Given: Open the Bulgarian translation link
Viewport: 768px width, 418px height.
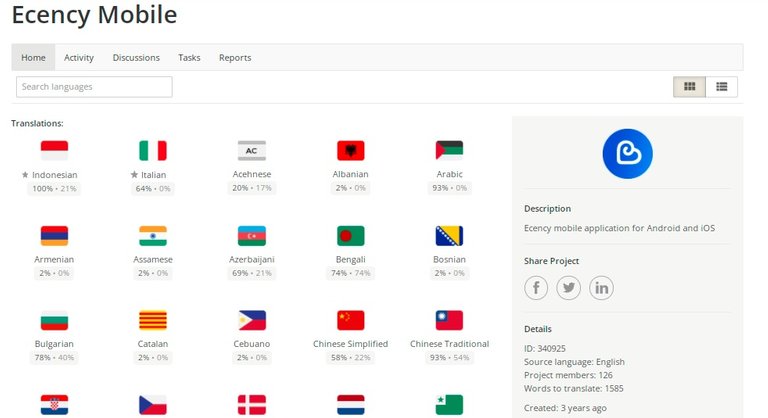Looking at the screenshot, I should coord(54,344).
